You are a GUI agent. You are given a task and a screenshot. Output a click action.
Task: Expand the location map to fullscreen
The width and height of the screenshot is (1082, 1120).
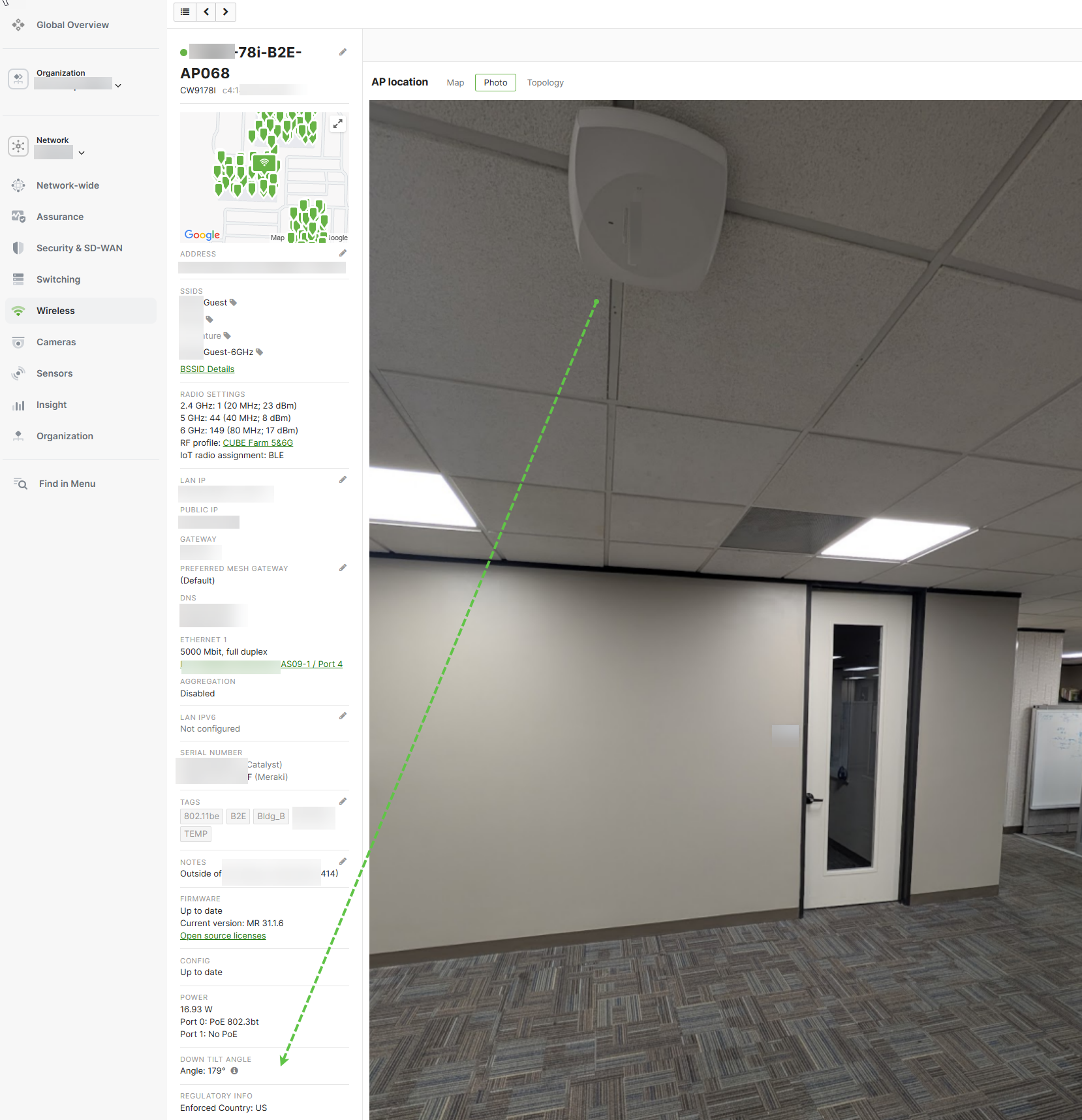point(338,123)
